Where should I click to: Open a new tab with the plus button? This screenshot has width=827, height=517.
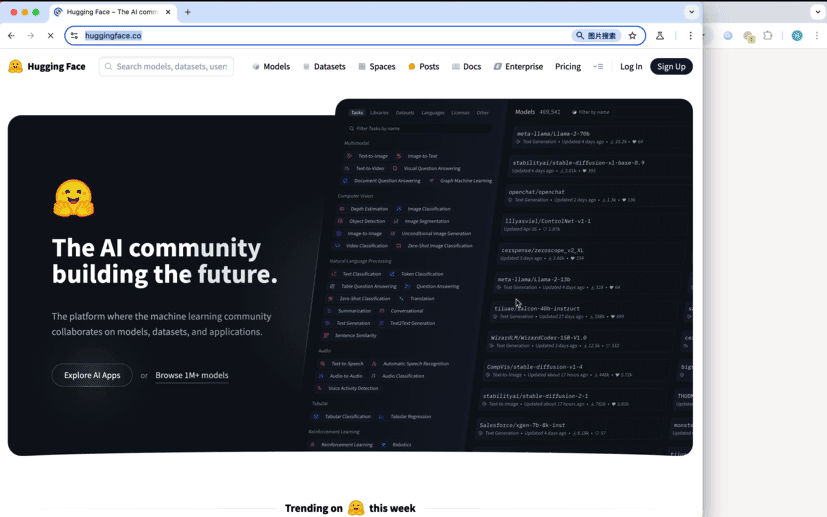pyautogui.click(x=187, y=12)
